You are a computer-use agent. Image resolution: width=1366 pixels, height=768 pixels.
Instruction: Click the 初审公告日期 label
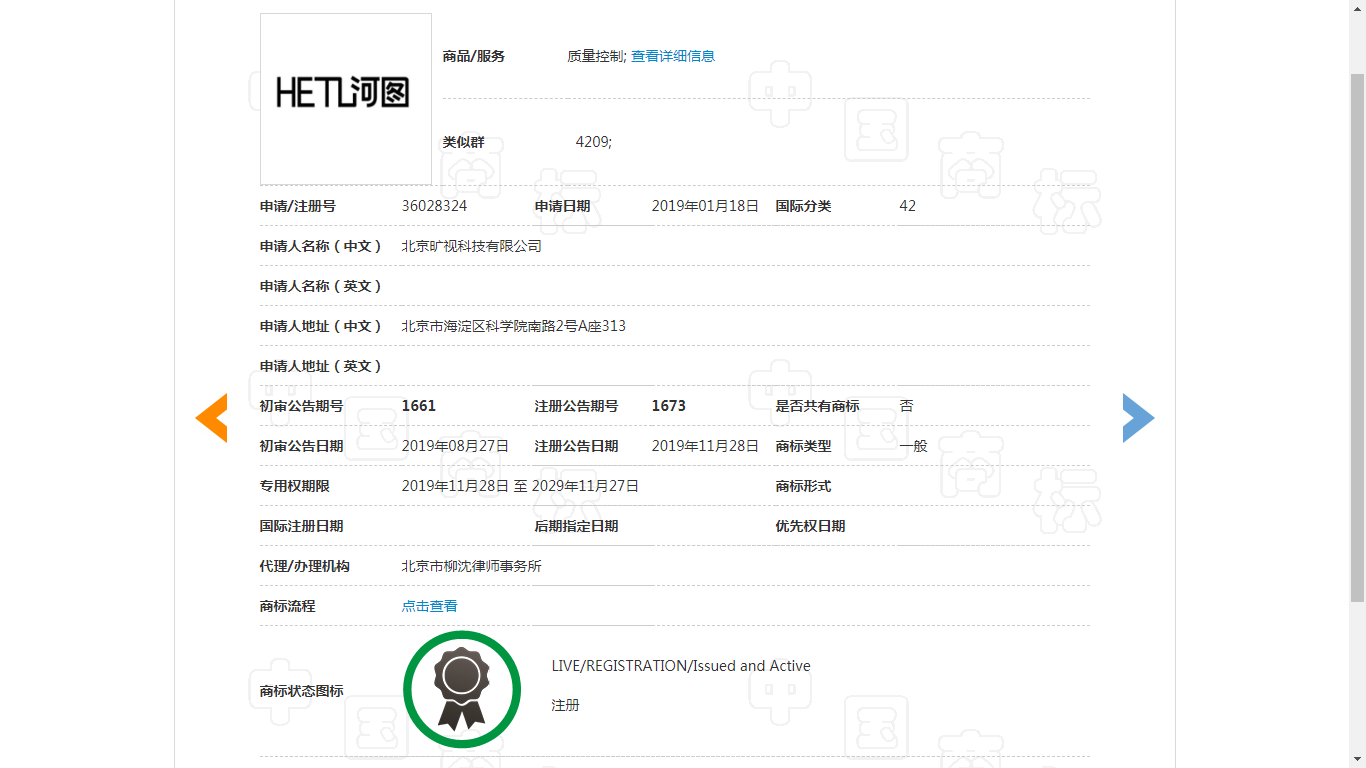(302, 446)
